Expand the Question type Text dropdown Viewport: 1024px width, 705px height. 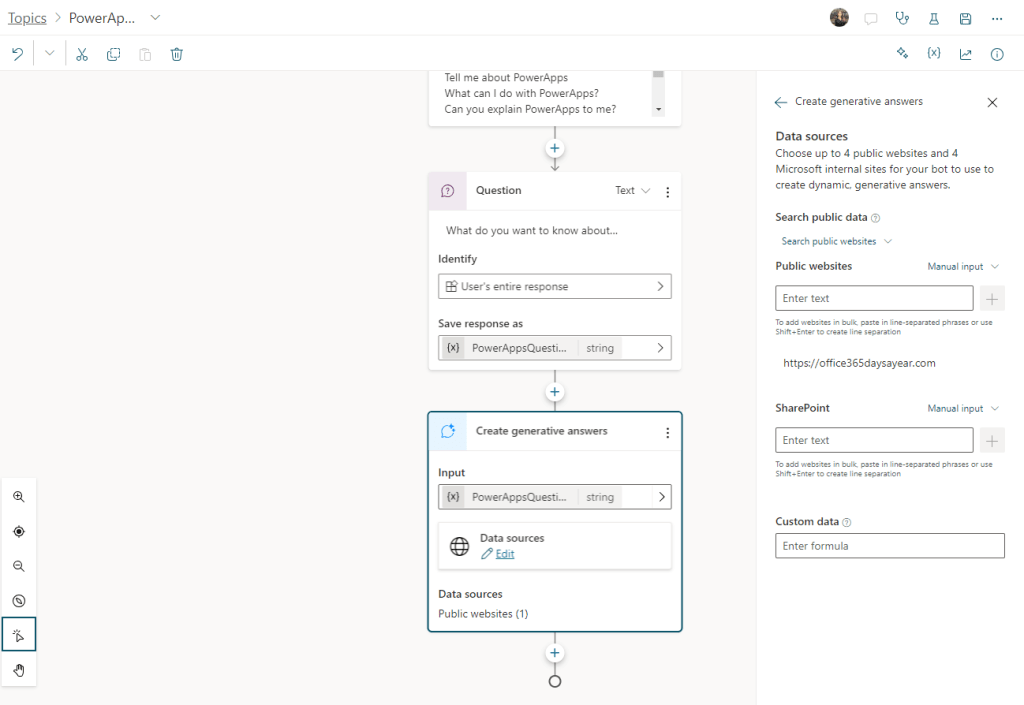(x=632, y=191)
